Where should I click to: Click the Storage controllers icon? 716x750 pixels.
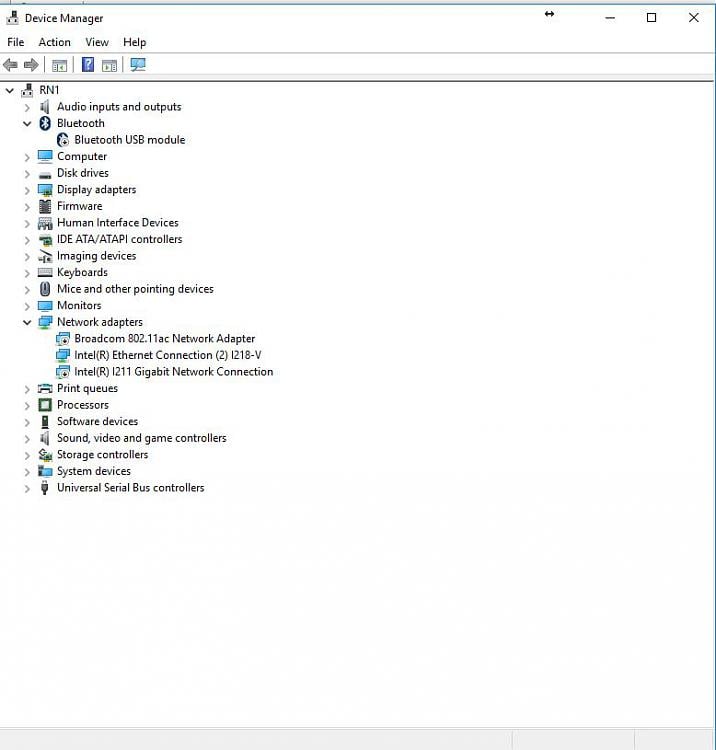pyautogui.click(x=45, y=455)
